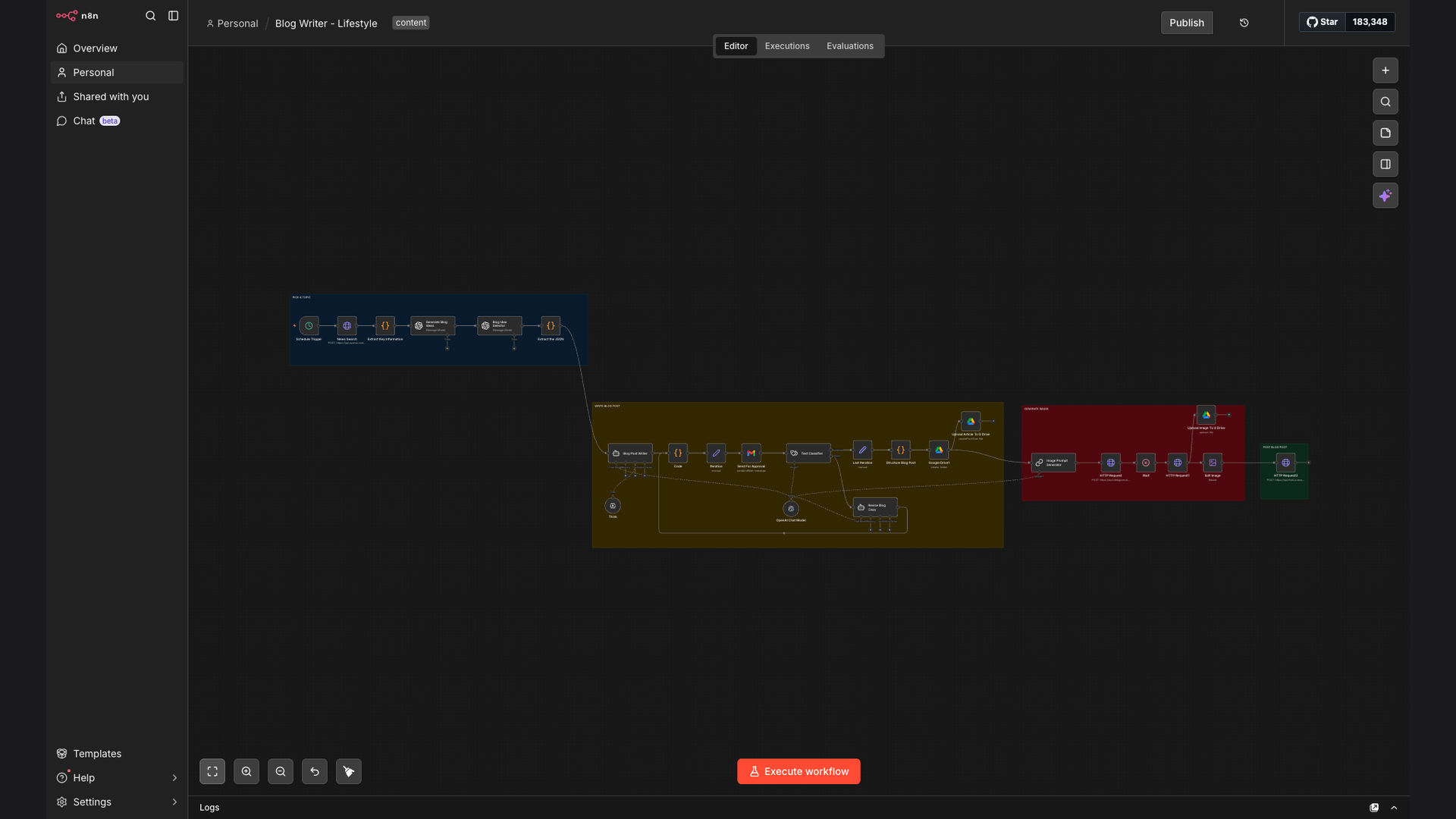Zoom out of the canvas

click(281, 772)
